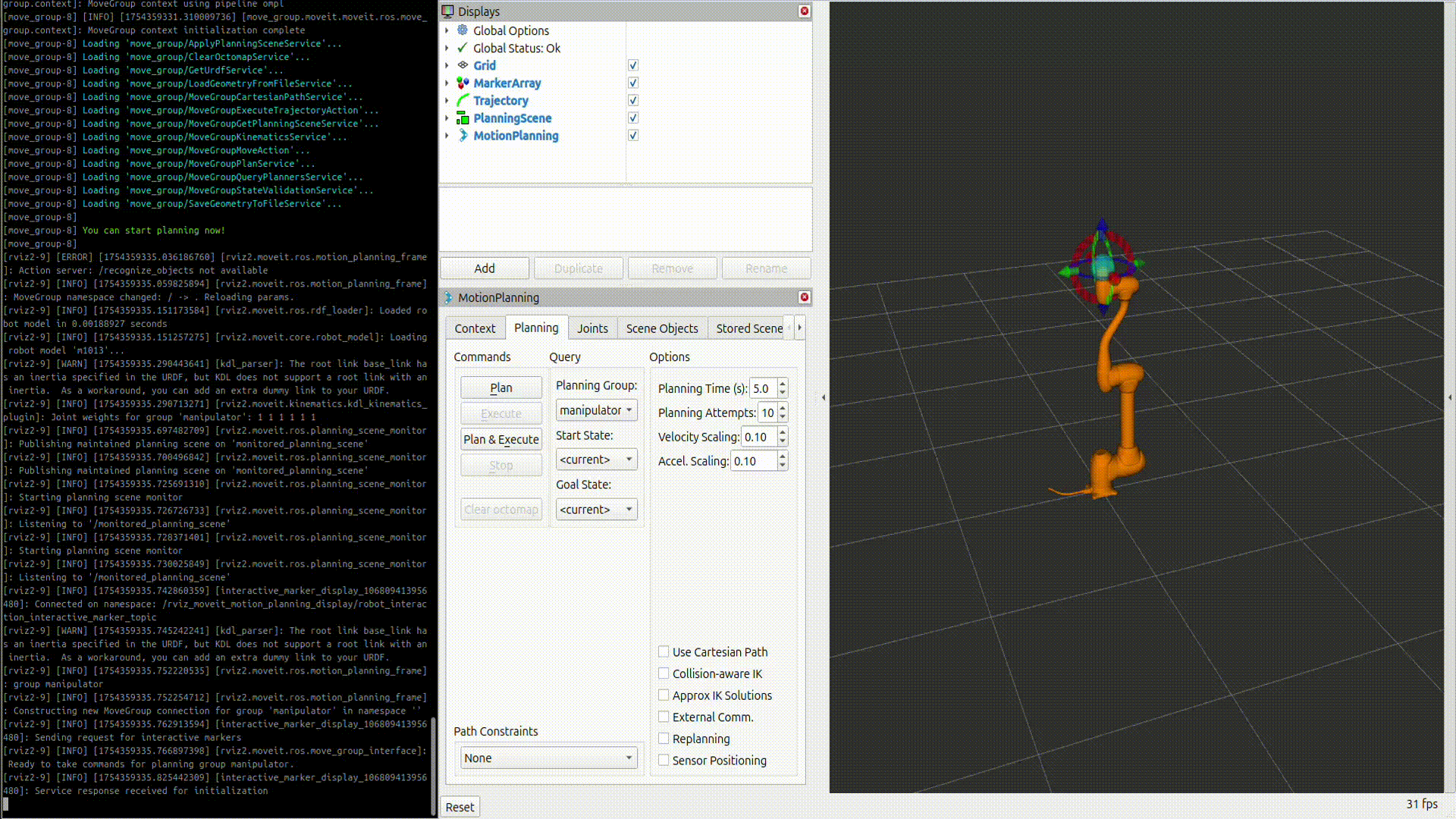This screenshot has height=819, width=1456.
Task: Click the interactive marker sphere on the robot
Action: 1102,267
